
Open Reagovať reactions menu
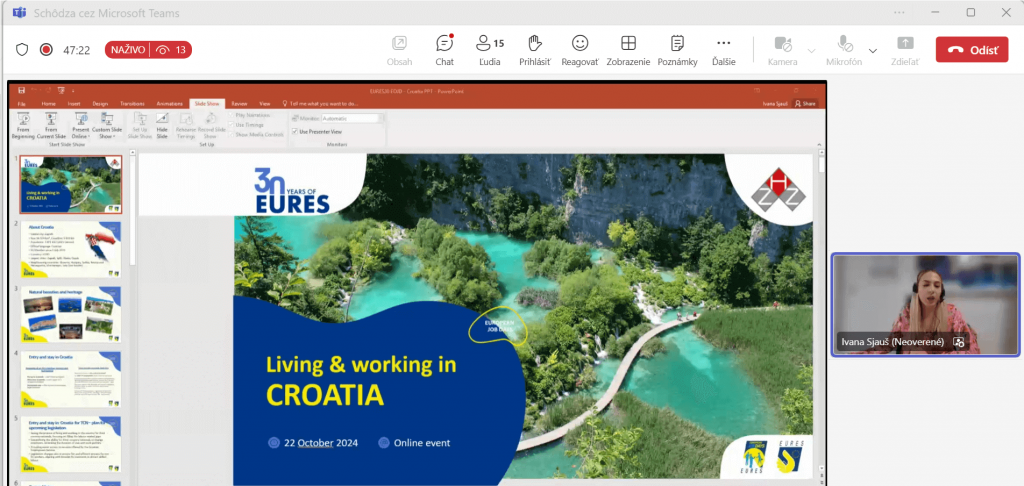pyautogui.click(x=580, y=49)
